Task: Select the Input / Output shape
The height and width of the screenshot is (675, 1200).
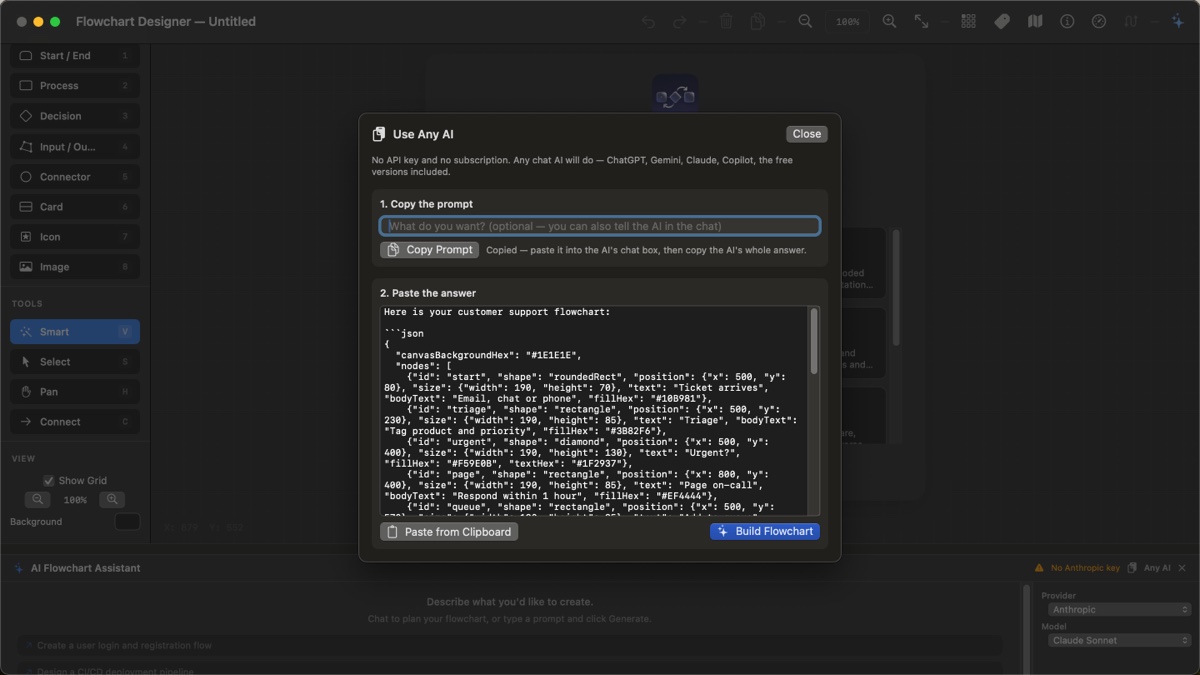Action: point(75,147)
